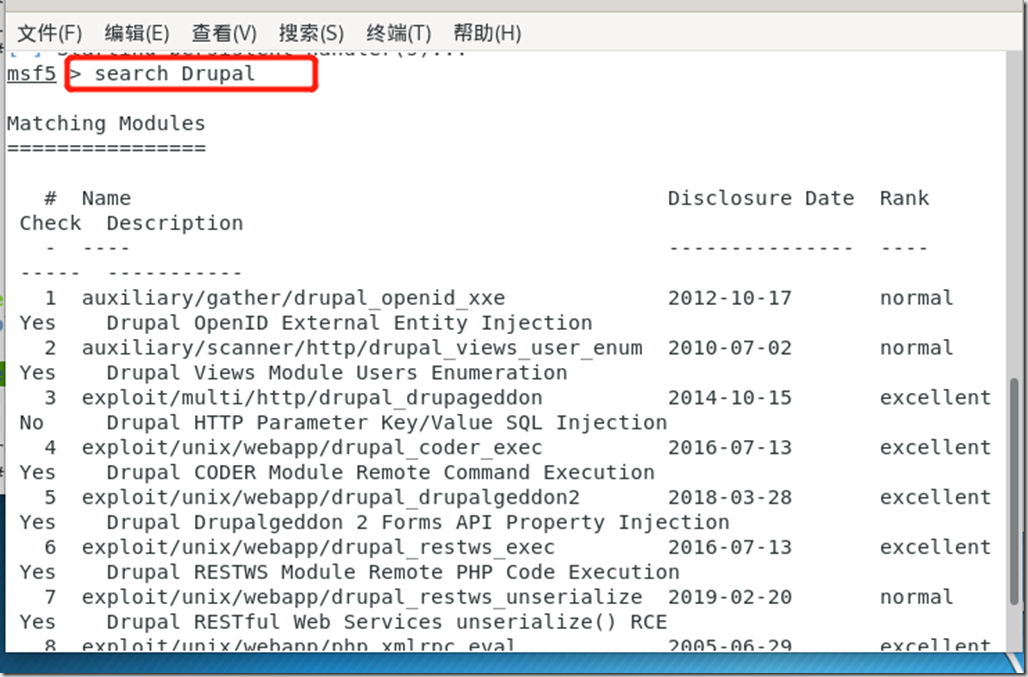Click auxiliary/gather/drupal_openid_xxe module name
The image size is (1028, 677).
click(293, 298)
